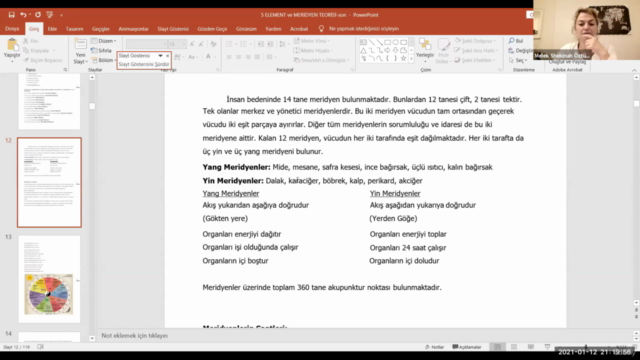Viewport: 640px width, 360px height.
Task: Click the Biçim Boyacısı format painter
Action: (x=43, y=60)
